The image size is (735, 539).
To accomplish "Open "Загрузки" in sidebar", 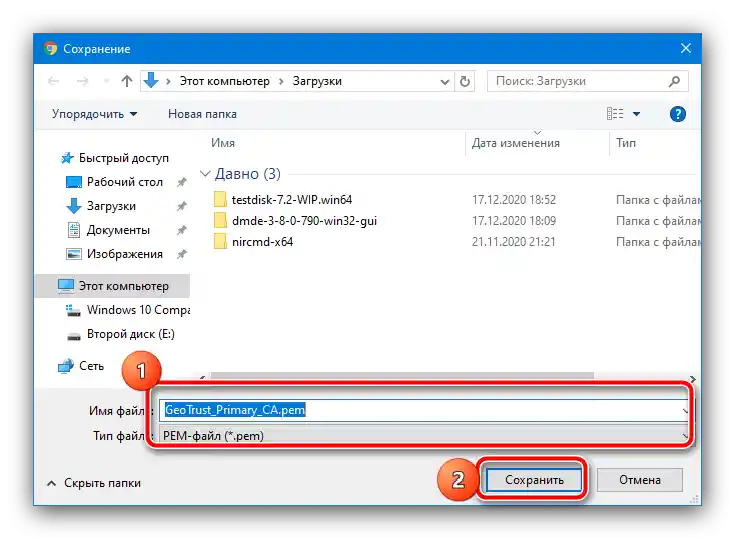I will coord(111,206).
